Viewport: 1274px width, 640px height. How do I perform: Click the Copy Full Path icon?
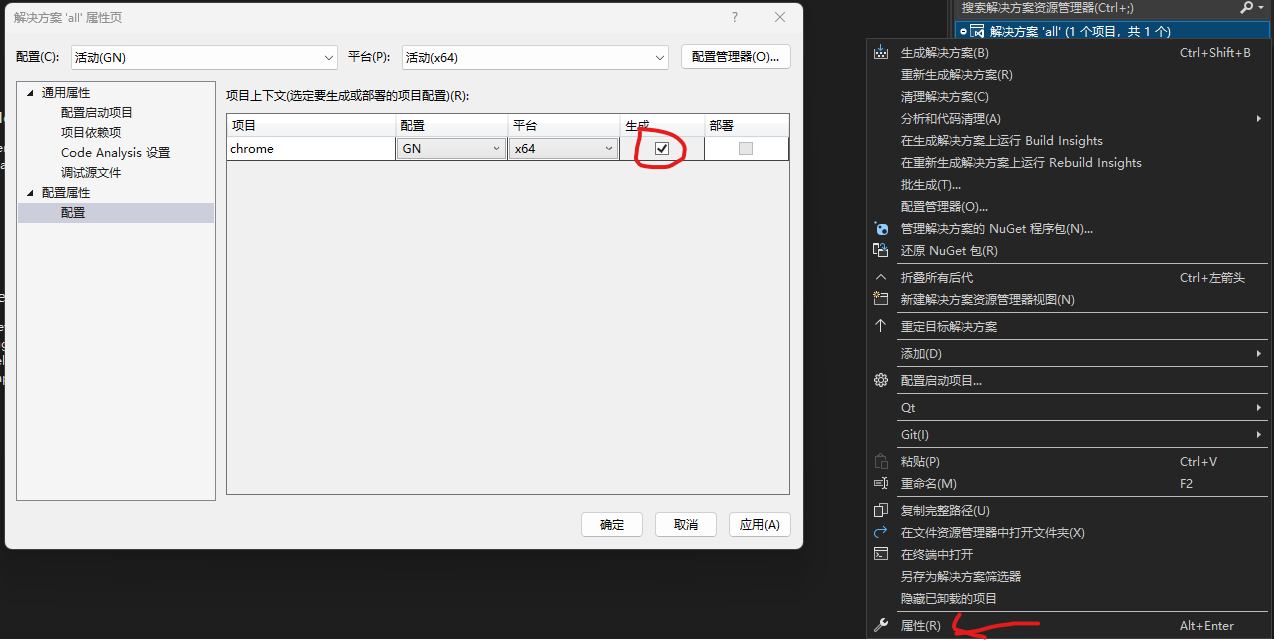click(881, 509)
